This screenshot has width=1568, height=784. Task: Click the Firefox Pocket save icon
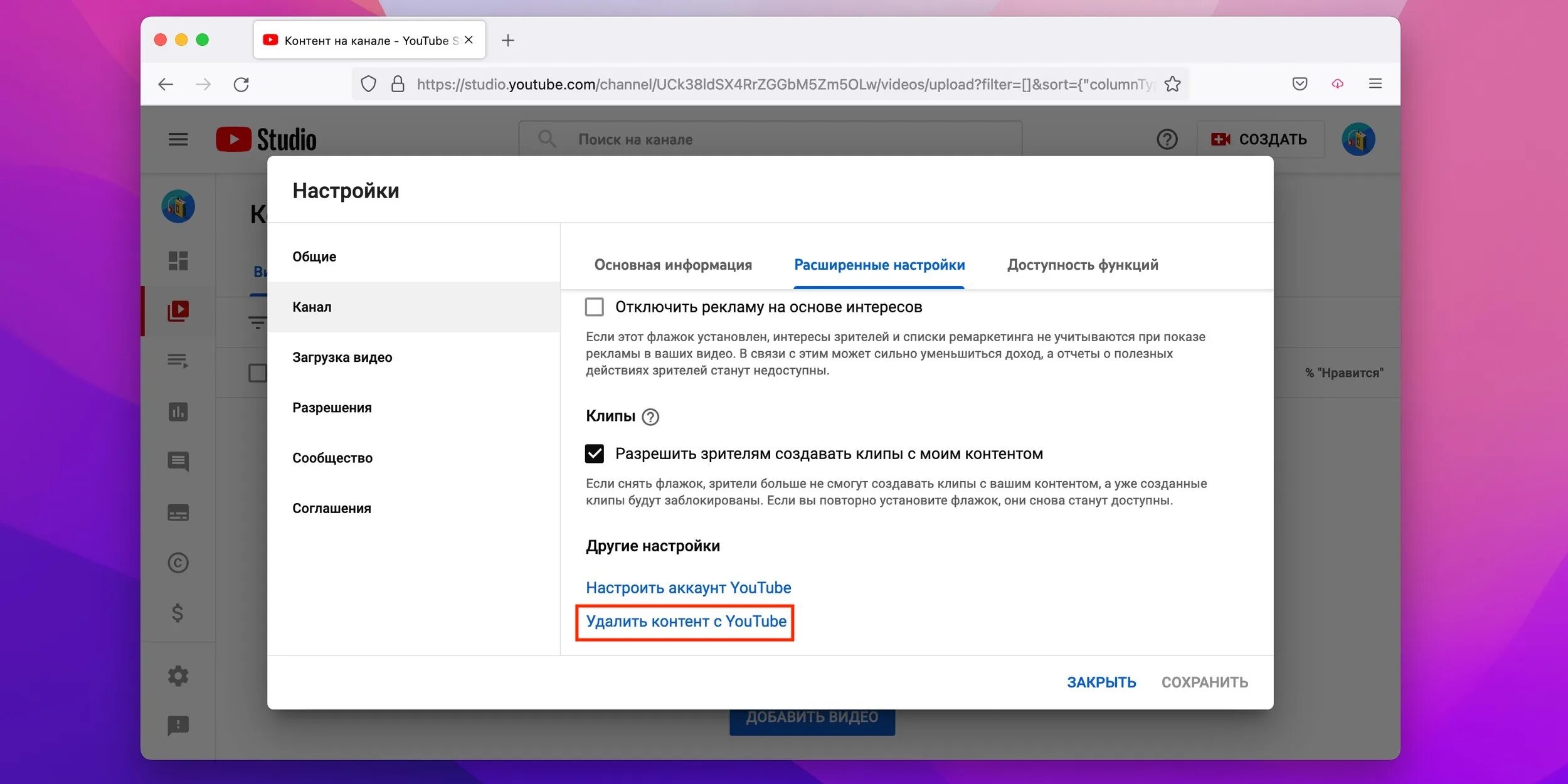pyautogui.click(x=1300, y=84)
